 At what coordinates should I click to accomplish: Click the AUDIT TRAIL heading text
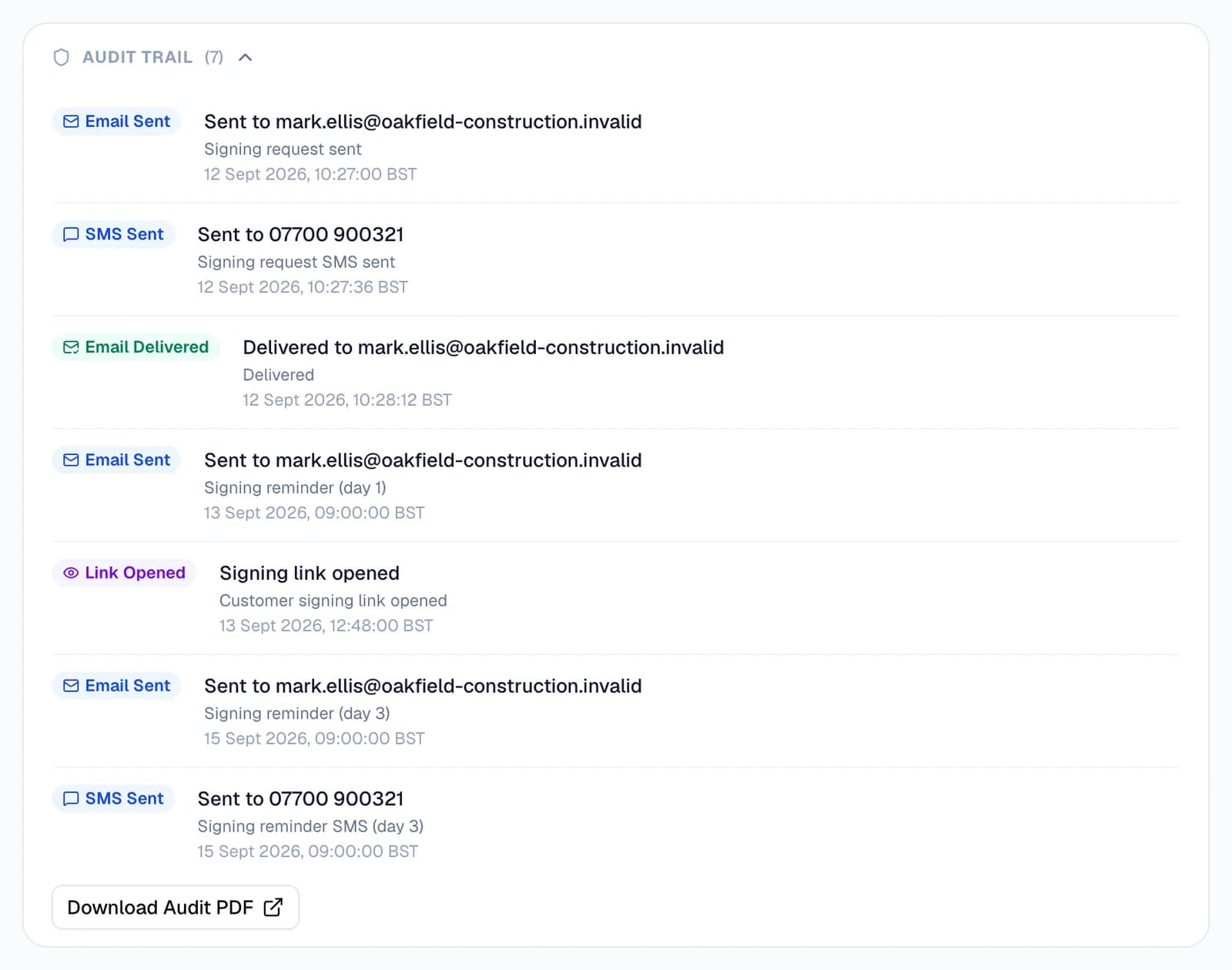tap(137, 58)
